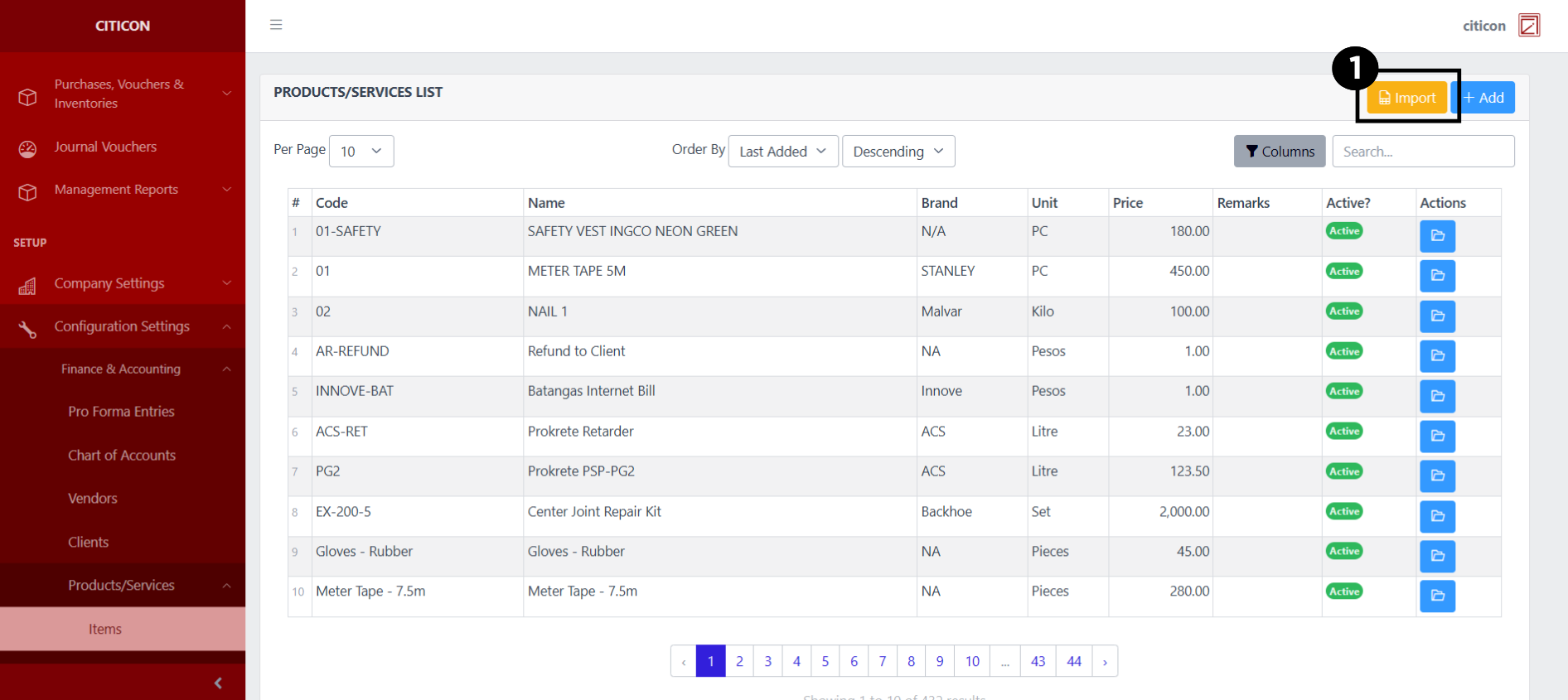Viewport: 1568px width, 700px height.
Task: Go to pagination page 44
Action: pyautogui.click(x=1074, y=661)
